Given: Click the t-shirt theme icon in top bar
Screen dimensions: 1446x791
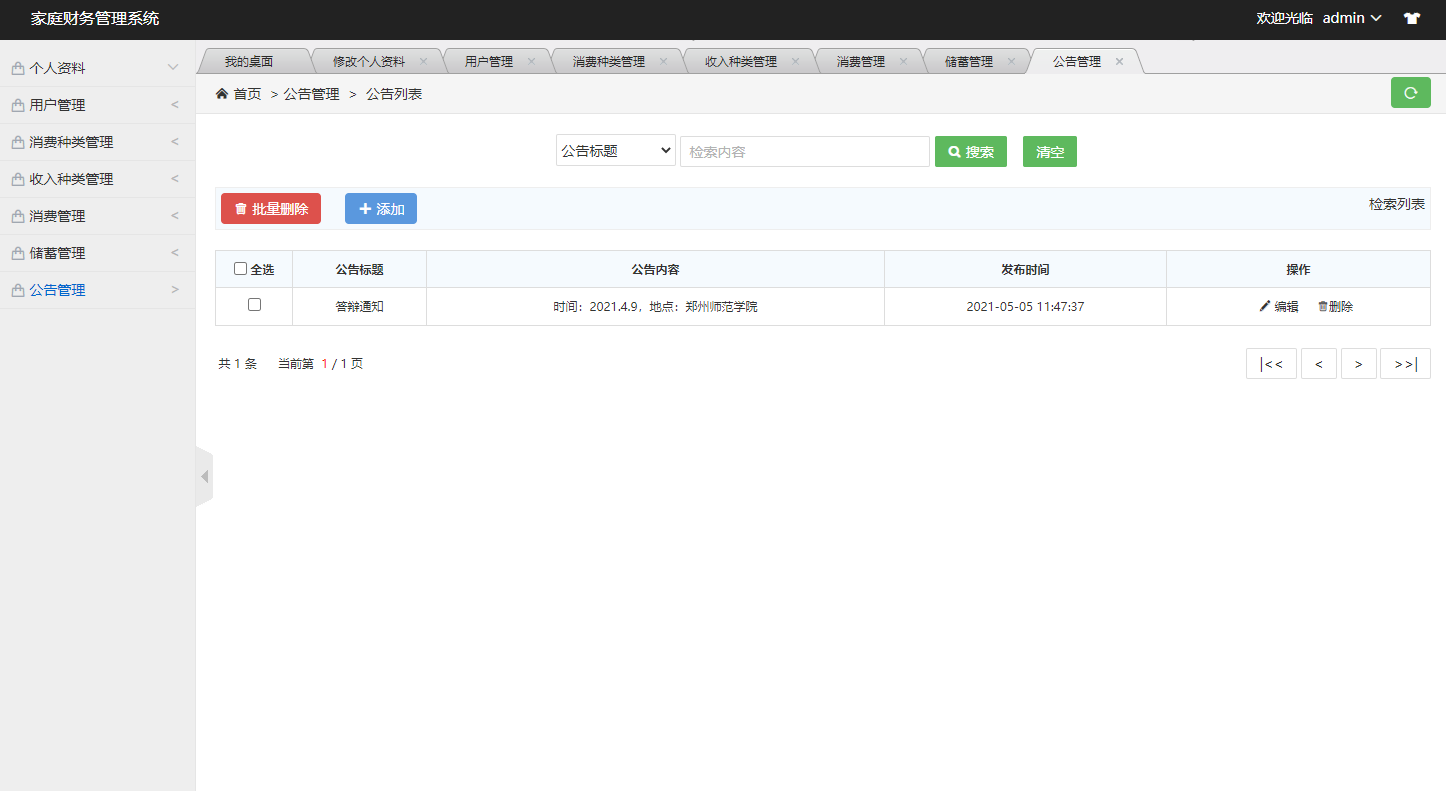Looking at the screenshot, I should coord(1412,18).
